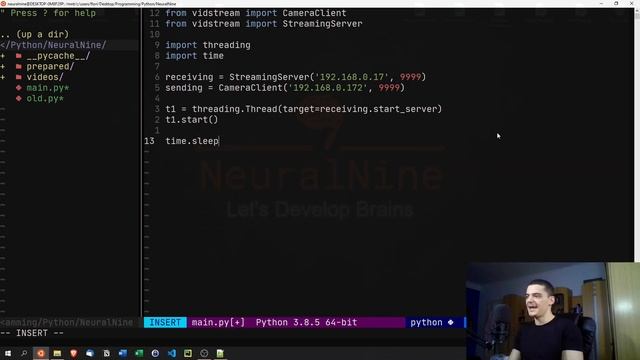Image resolution: width=640 pixels, height=360 pixels.
Task: Click the __pycache__ folder icon
Action: coord(19,56)
